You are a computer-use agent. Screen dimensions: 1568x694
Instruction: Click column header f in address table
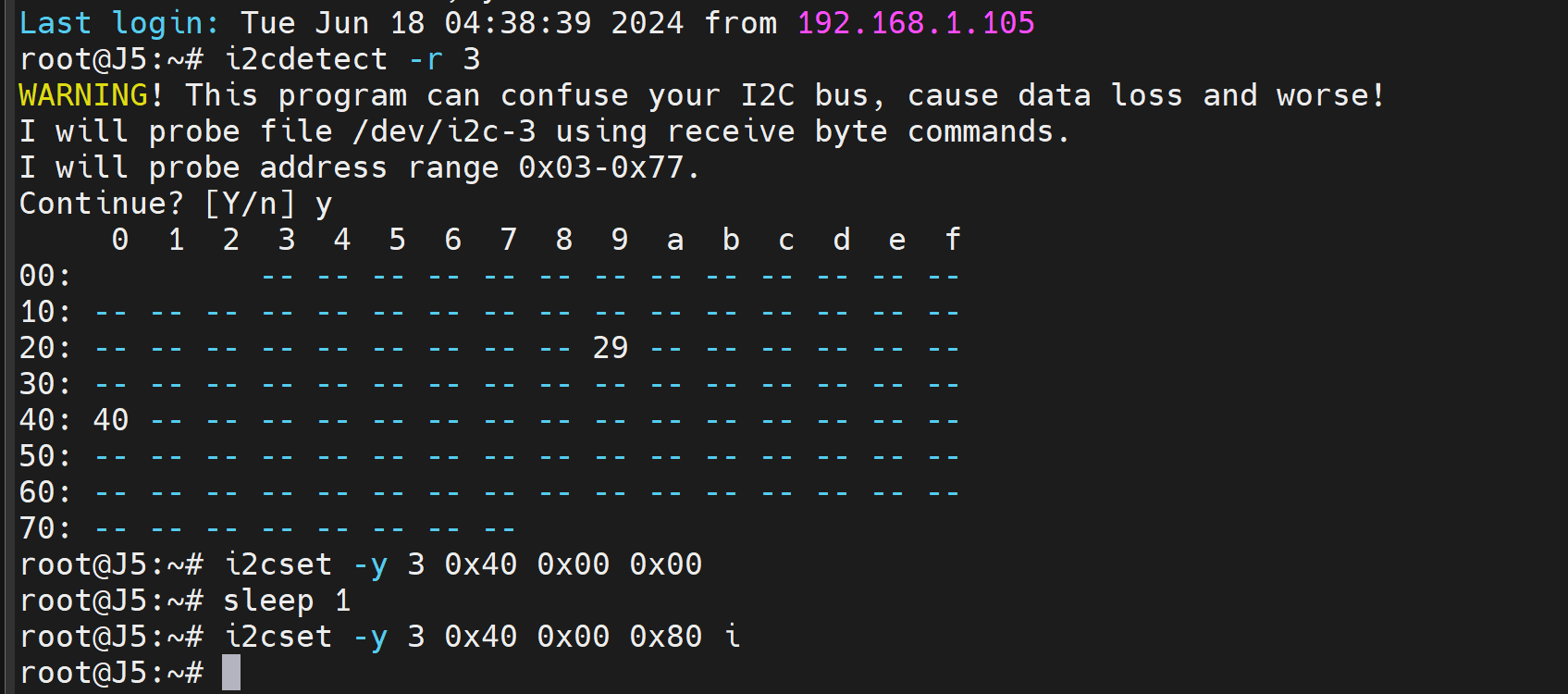pos(953,240)
